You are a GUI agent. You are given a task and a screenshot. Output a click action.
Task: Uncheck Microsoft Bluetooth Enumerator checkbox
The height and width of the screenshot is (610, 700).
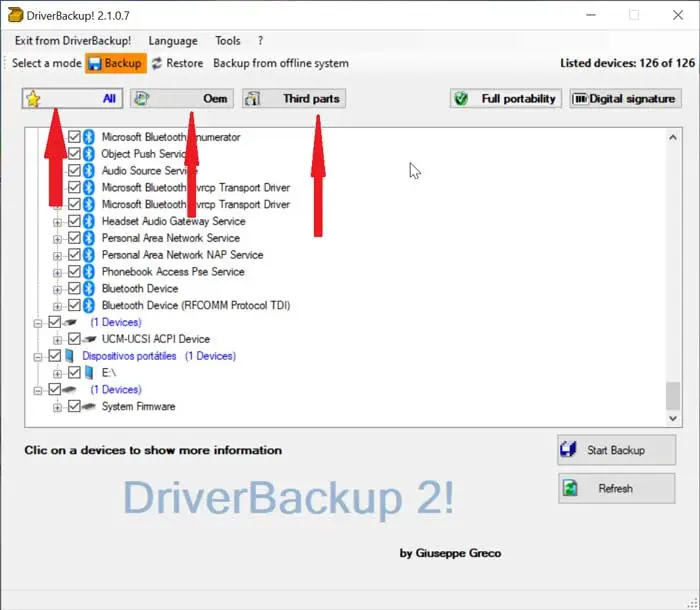click(74, 137)
